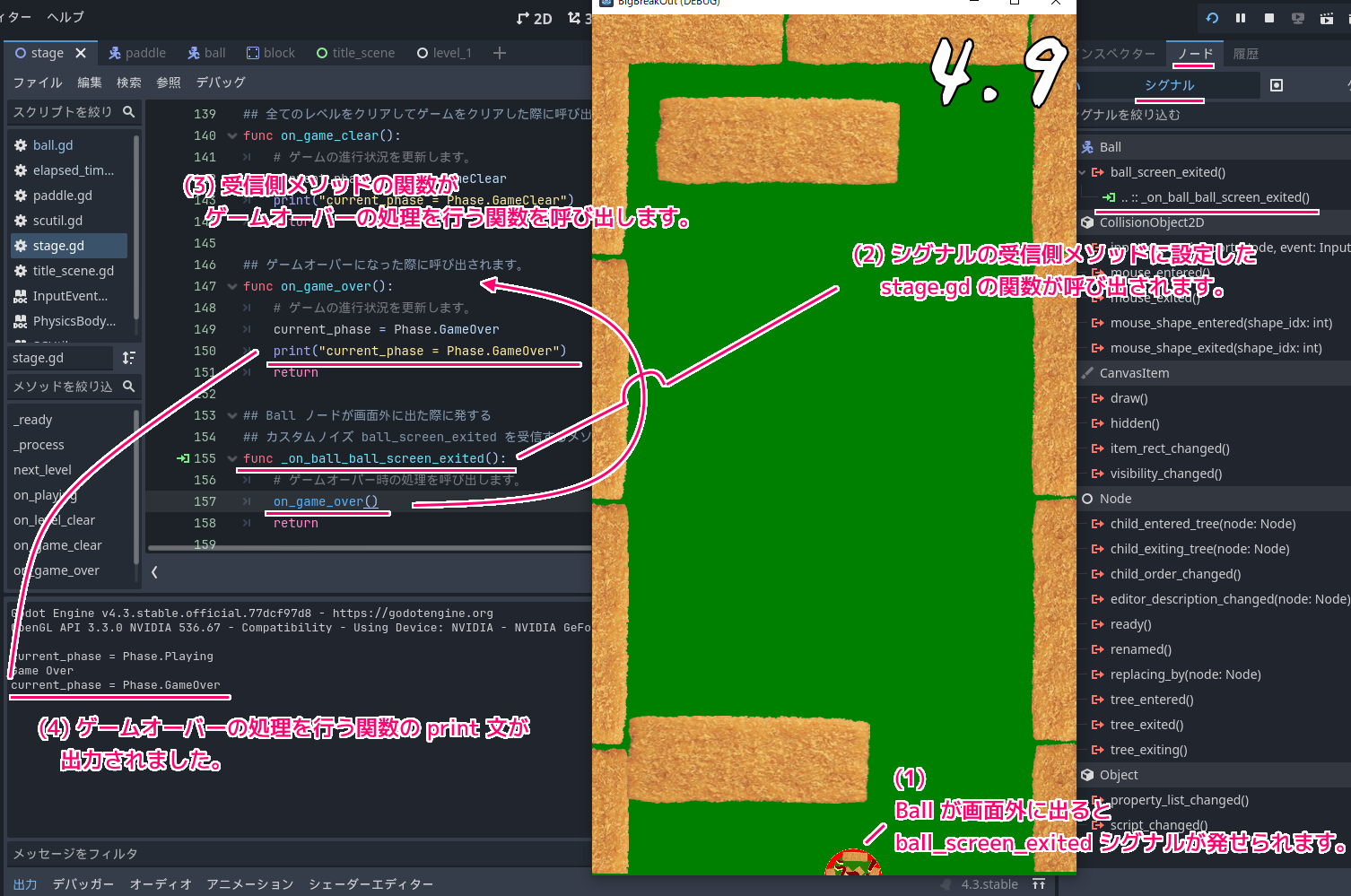Viewport: 1351px width, 896px height.
Task: Open title_scene.gd in the scripts list
Action: coord(73,271)
